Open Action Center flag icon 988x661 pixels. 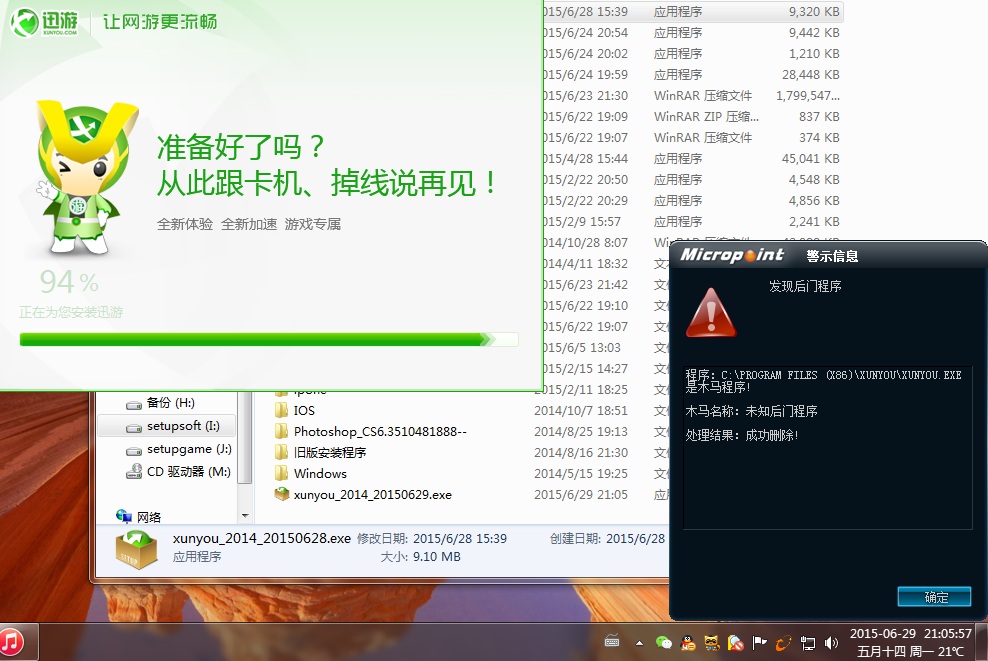[760, 643]
